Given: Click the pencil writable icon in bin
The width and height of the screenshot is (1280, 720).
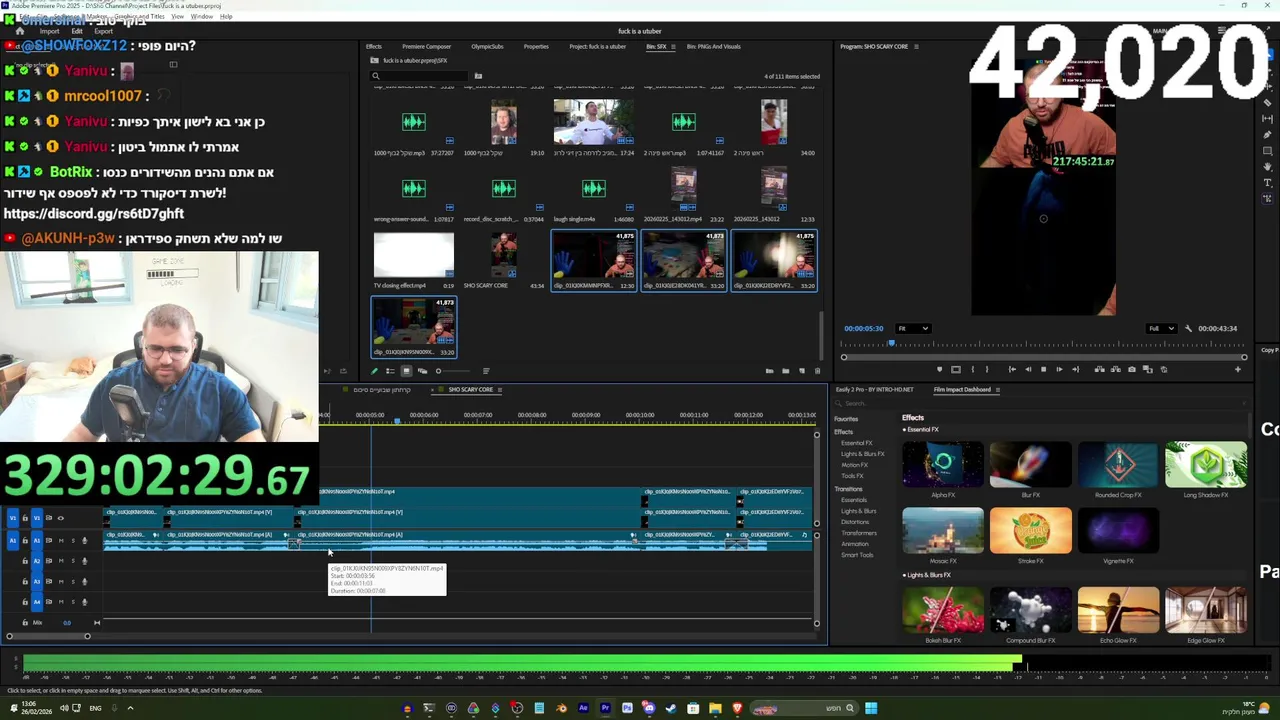Looking at the screenshot, I should [374, 371].
